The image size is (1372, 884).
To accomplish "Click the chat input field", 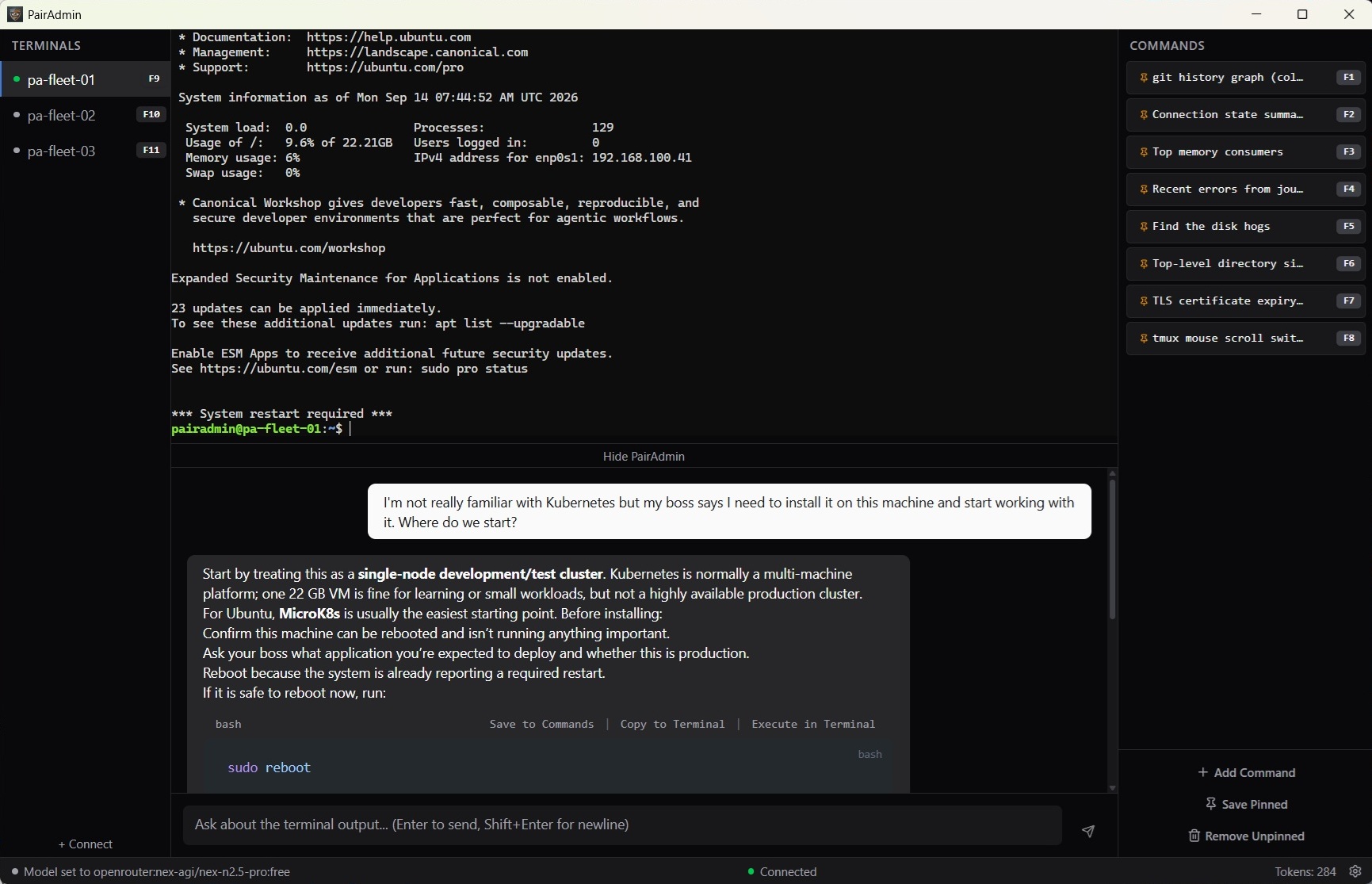I will [x=622, y=825].
